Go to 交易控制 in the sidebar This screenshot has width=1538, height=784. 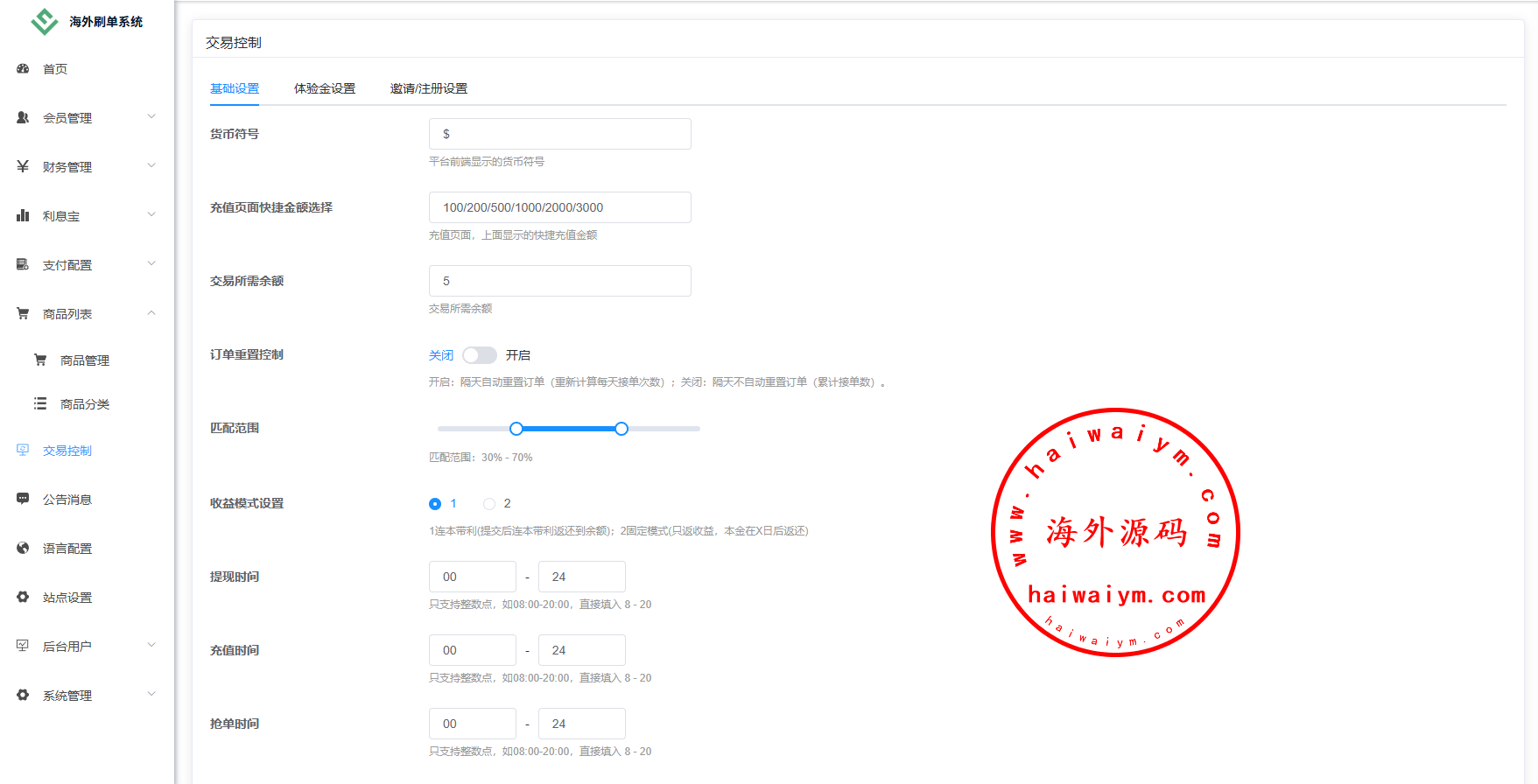coord(67,451)
